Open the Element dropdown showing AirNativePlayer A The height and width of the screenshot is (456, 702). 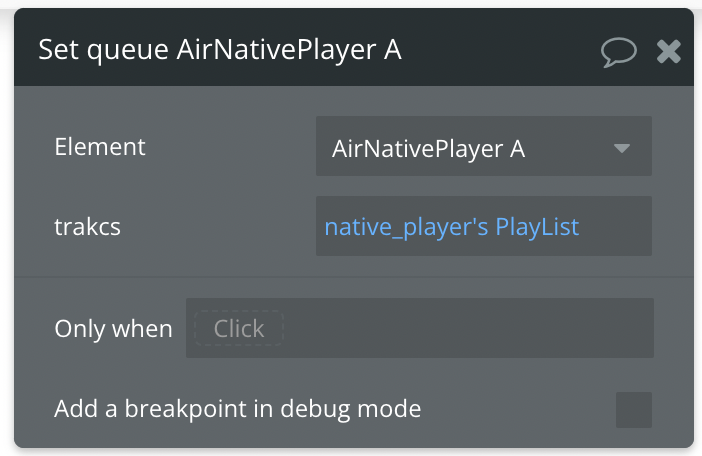click(484, 146)
